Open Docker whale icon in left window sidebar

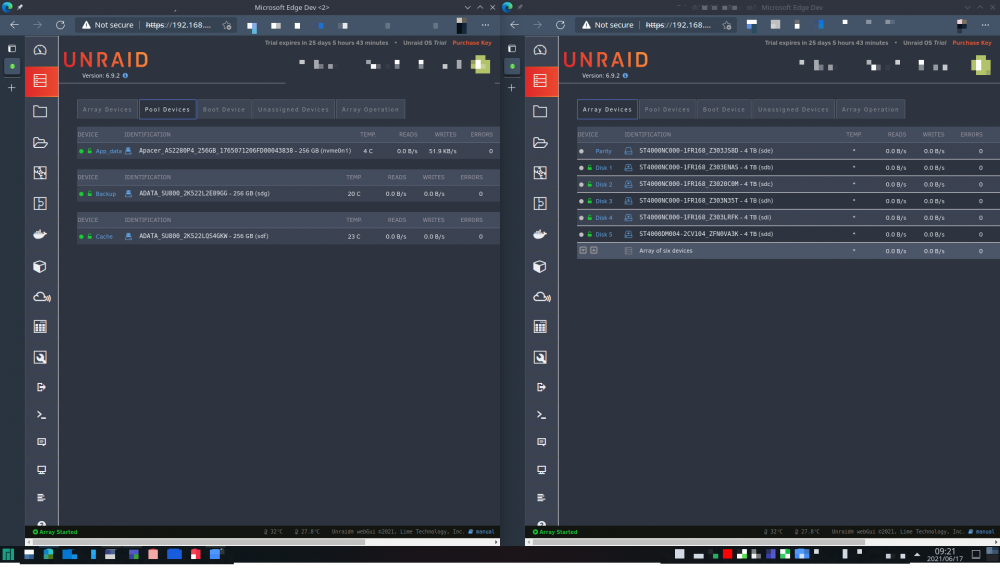click(x=40, y=234)
